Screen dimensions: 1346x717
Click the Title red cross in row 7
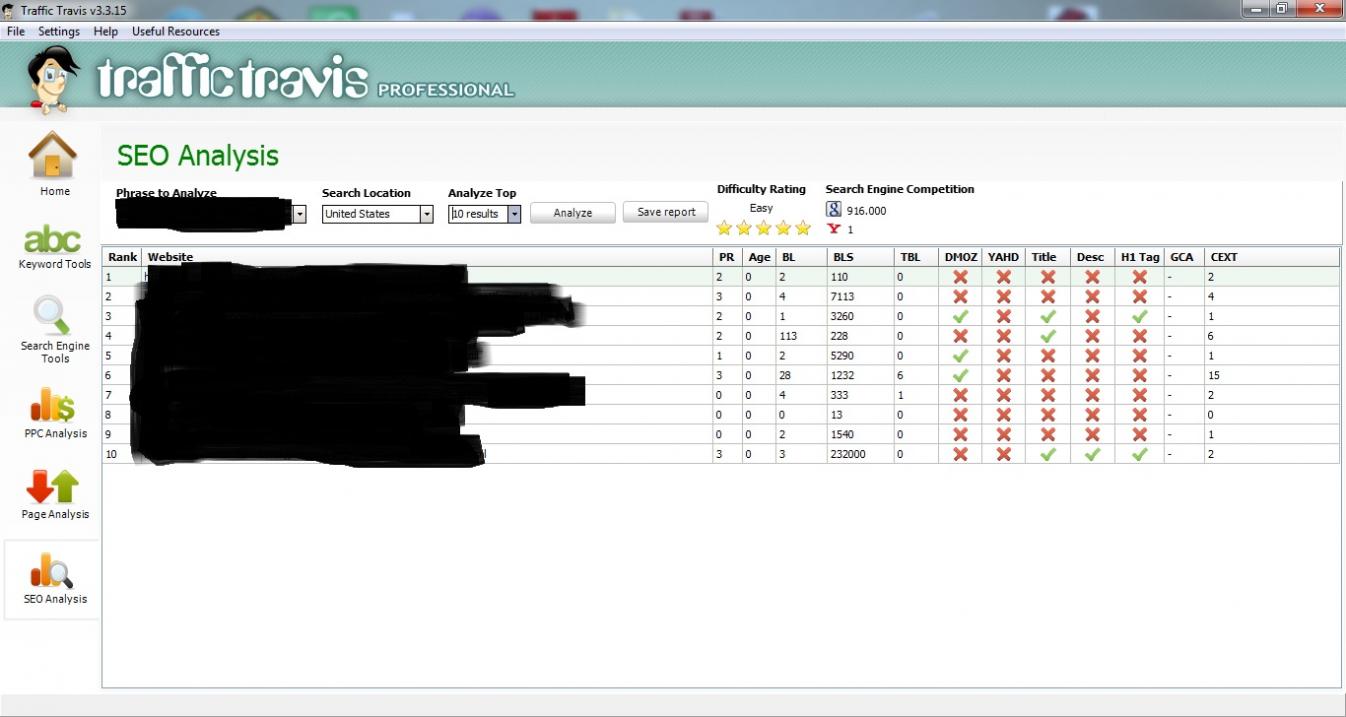(x=1047, y=395)
